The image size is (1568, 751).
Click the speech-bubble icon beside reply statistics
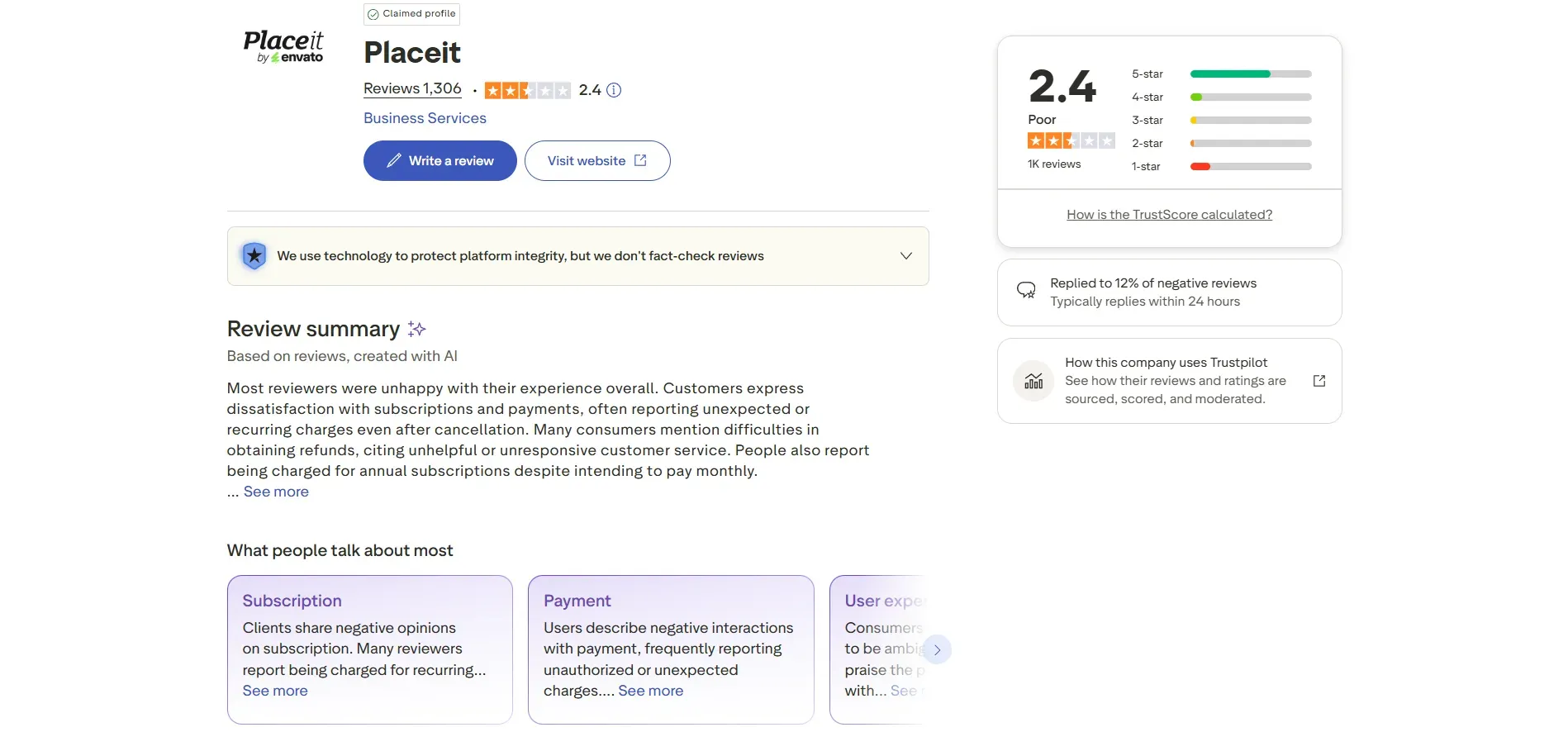click(1026, 291)
